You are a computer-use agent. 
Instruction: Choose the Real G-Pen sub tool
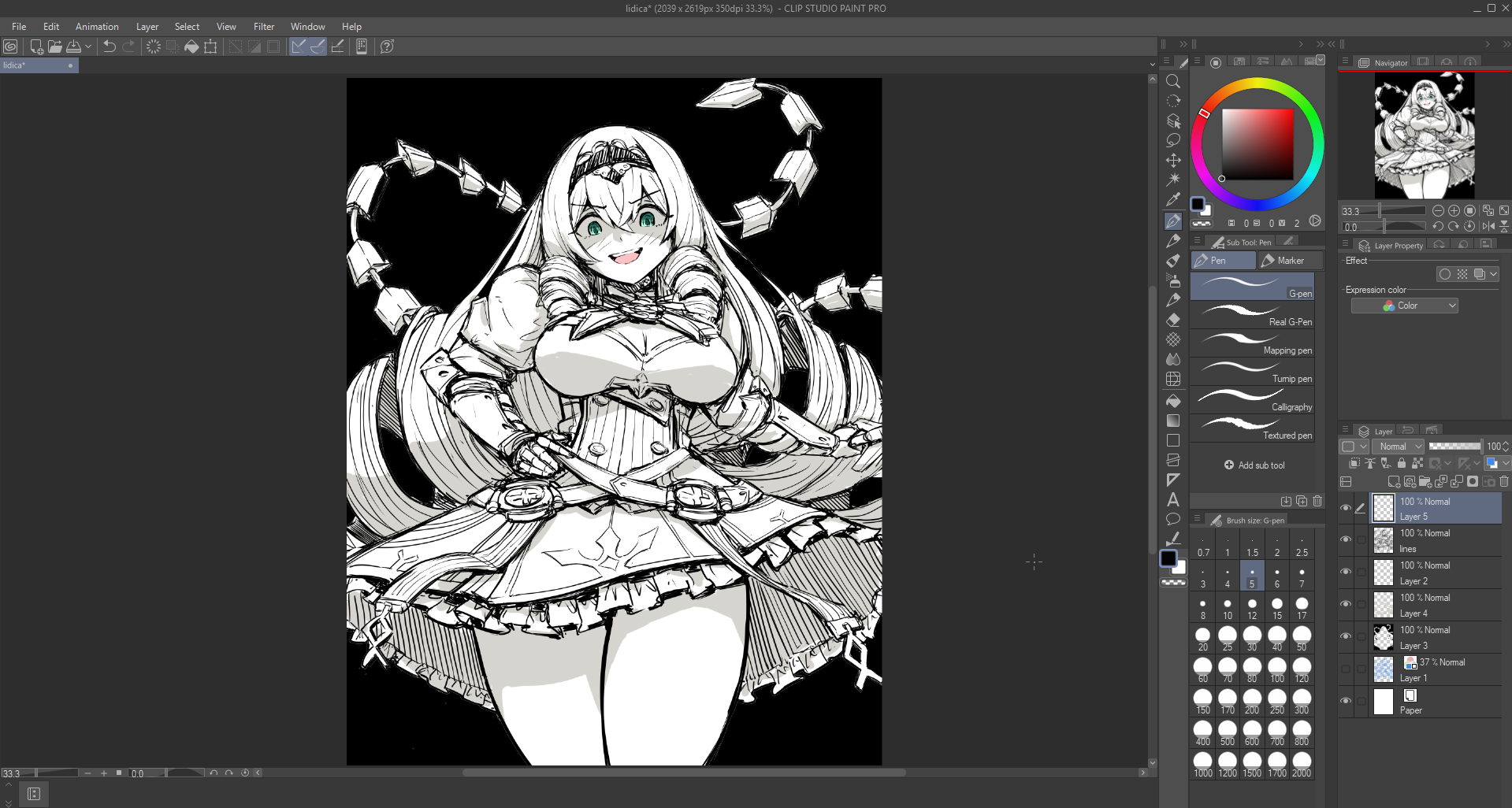point(1252,315)
